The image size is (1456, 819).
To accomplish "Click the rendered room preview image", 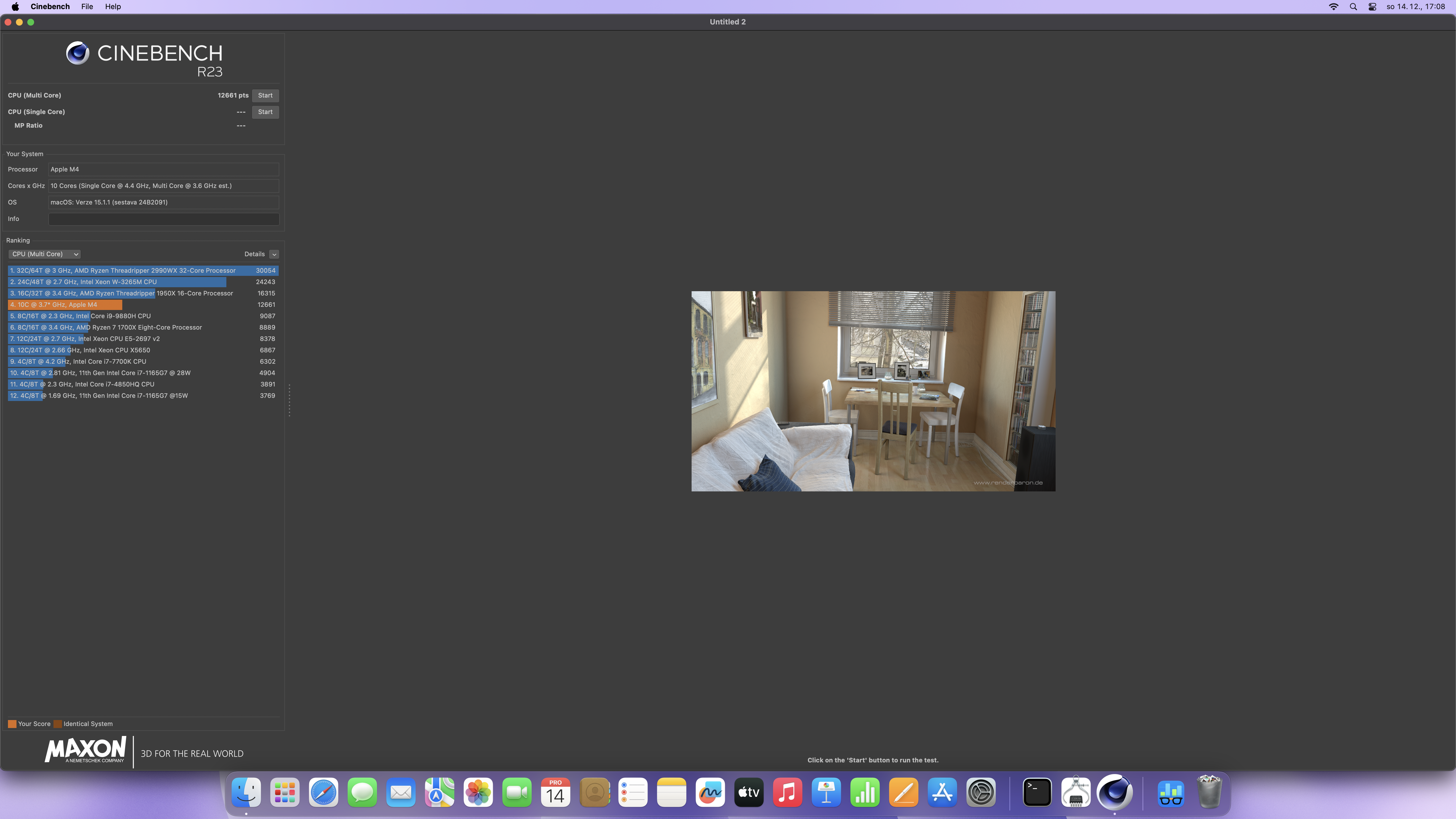I will tap(873, 391).
